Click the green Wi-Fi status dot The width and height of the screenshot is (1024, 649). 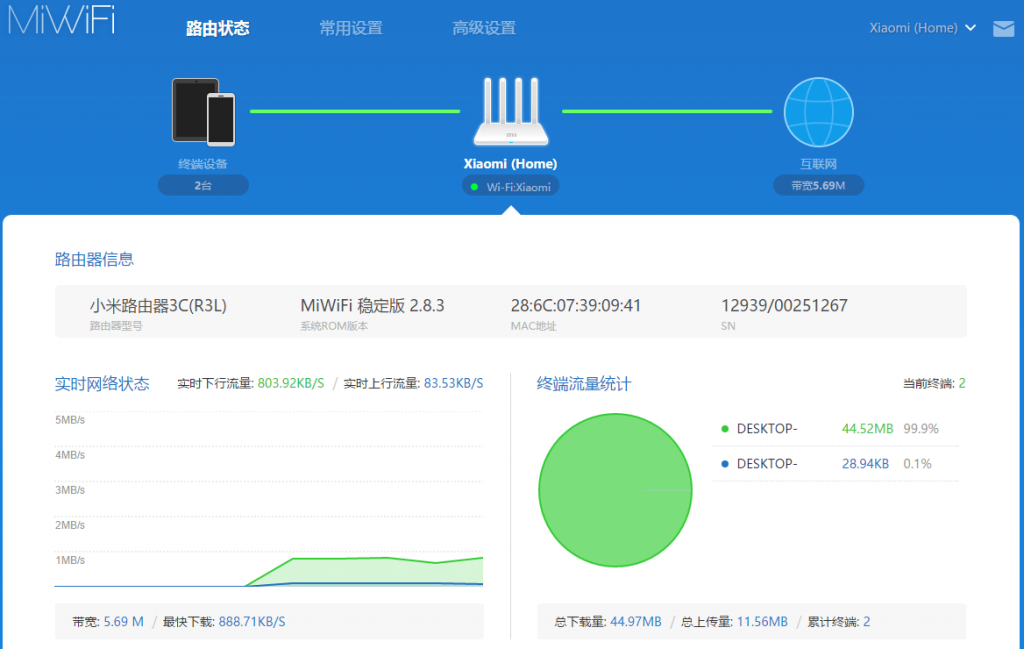(474, 187)
